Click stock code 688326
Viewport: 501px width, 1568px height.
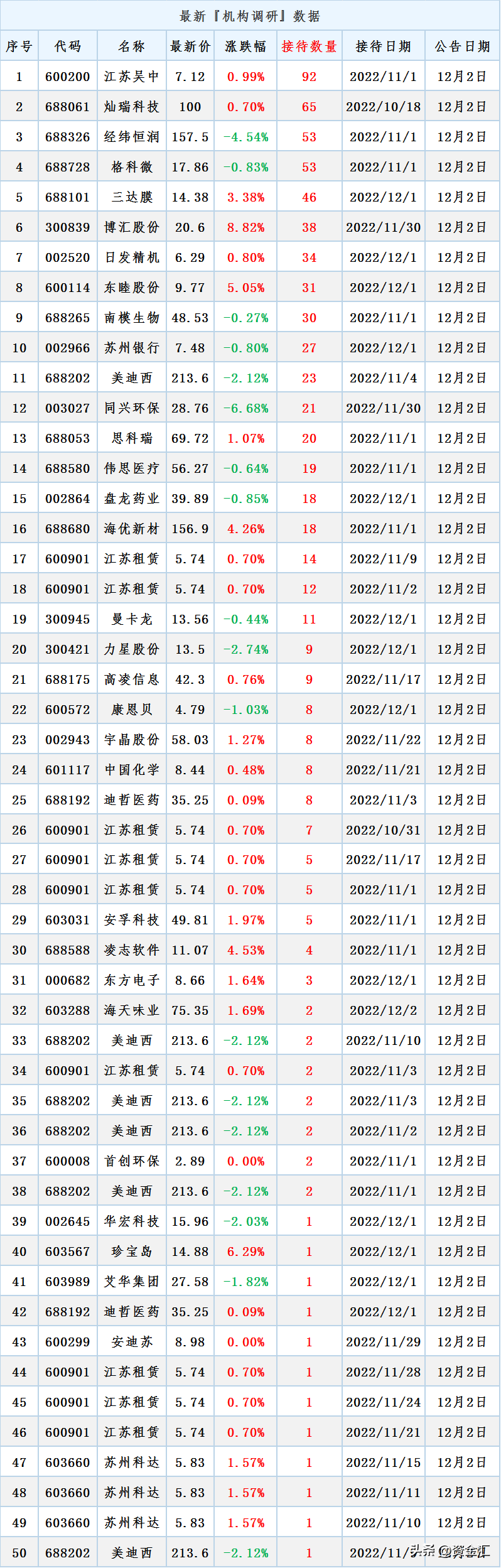coord(68,137)
